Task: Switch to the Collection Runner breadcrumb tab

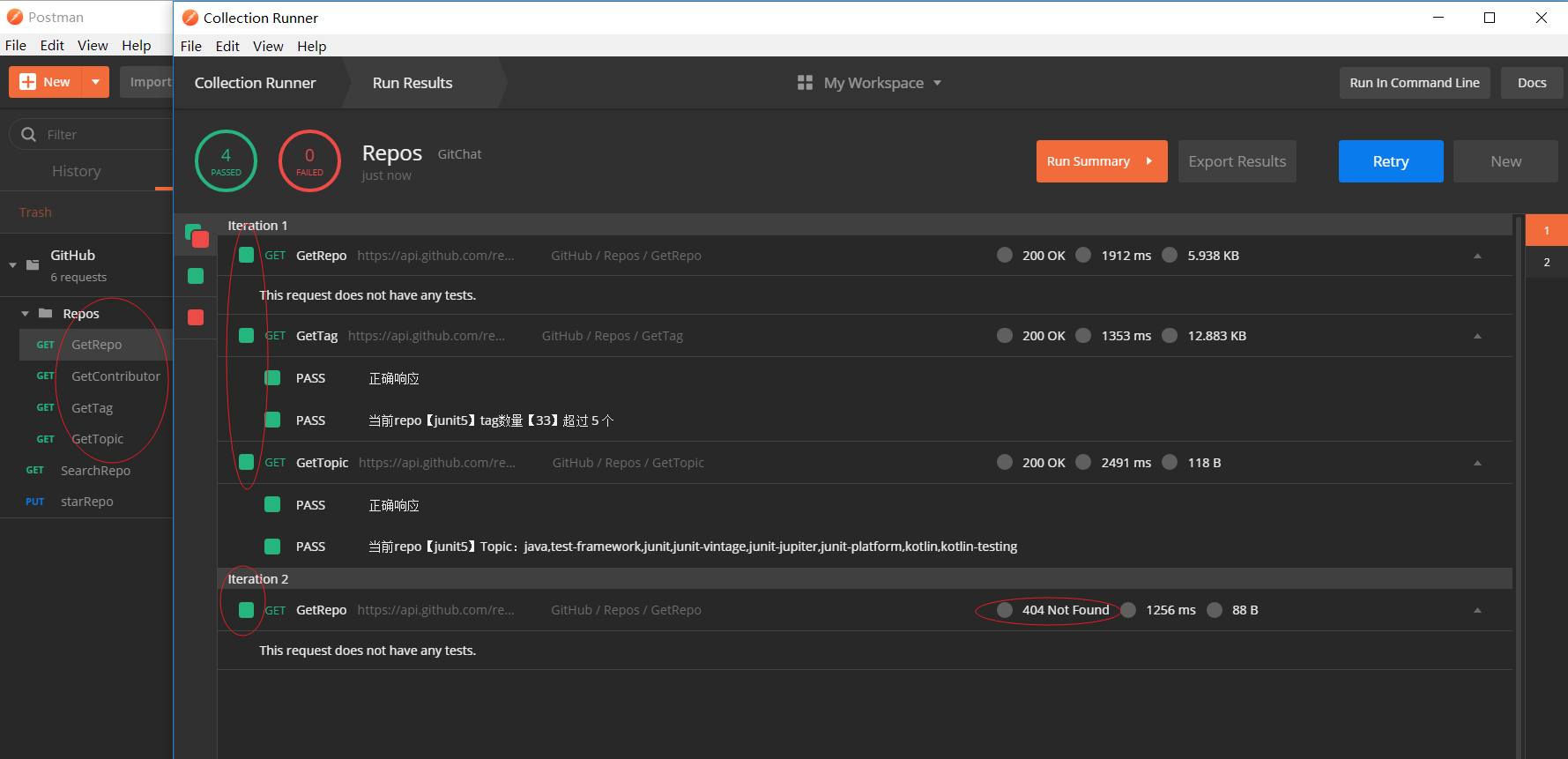Action: coord(255,83)
